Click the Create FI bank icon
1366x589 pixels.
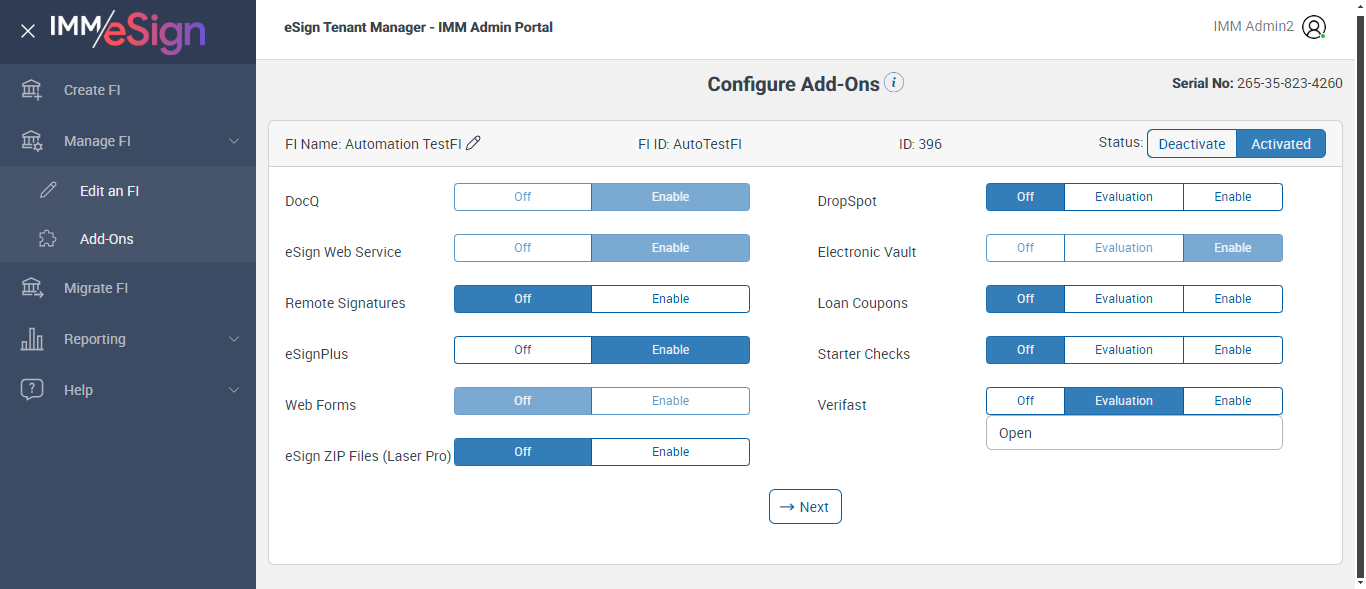pyautogui.click(x=32, y=90)
